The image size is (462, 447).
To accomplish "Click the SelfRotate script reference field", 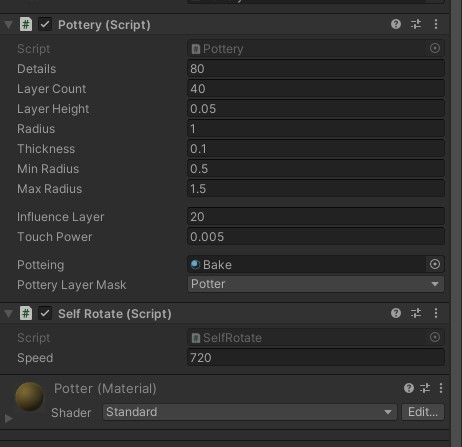I will [x=316, y=338].
